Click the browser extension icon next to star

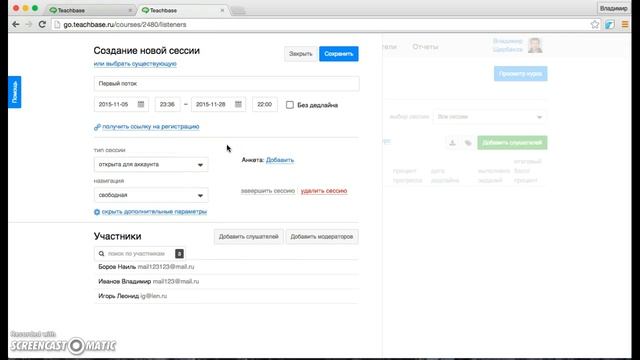coord(610,24)
